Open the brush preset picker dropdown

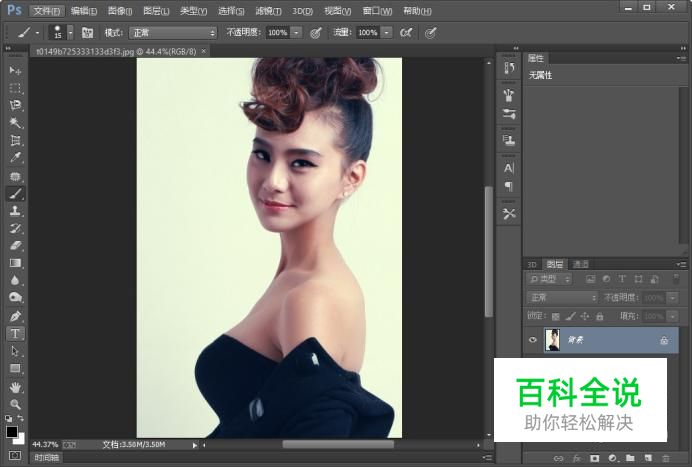coord(70,33)
